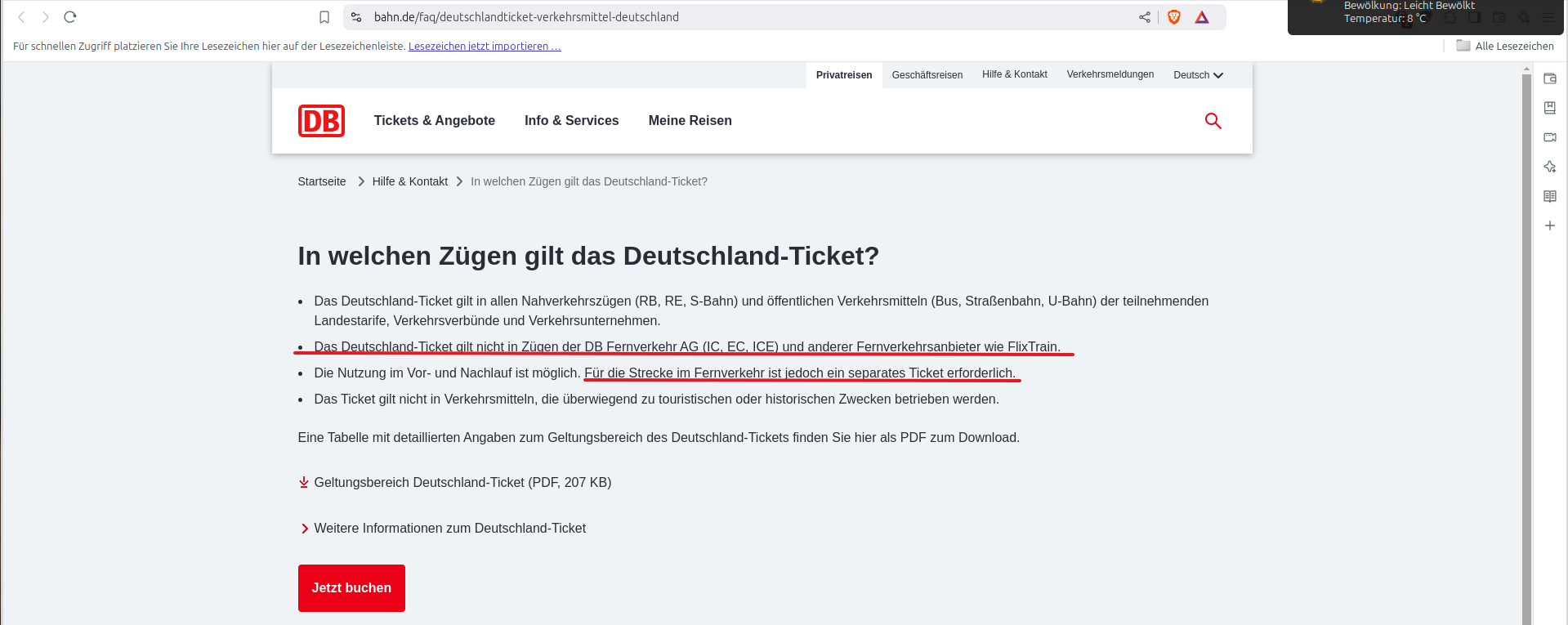This screenshot has height=625, width=1568.
Task: Open the Meine Reisen menu
Action: click(x=690, y=121)
